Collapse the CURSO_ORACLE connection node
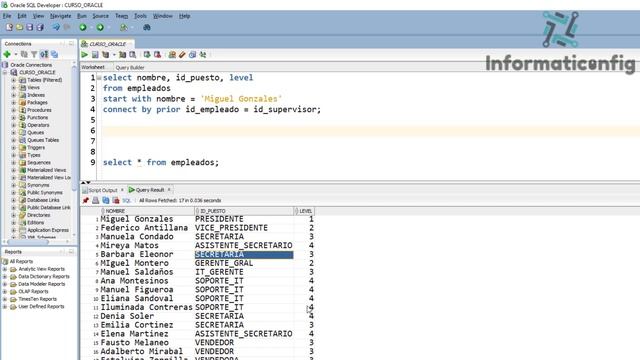Screen dimensions: 640x360 coord(5,72)
